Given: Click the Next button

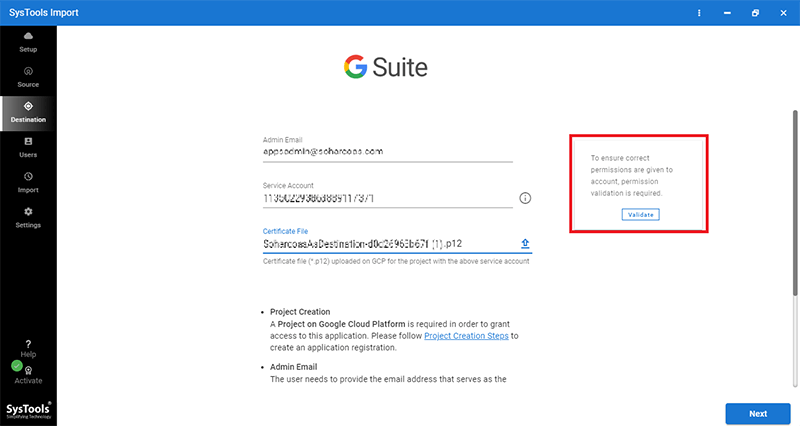Looking at the screenshot, I should (758, 414).
